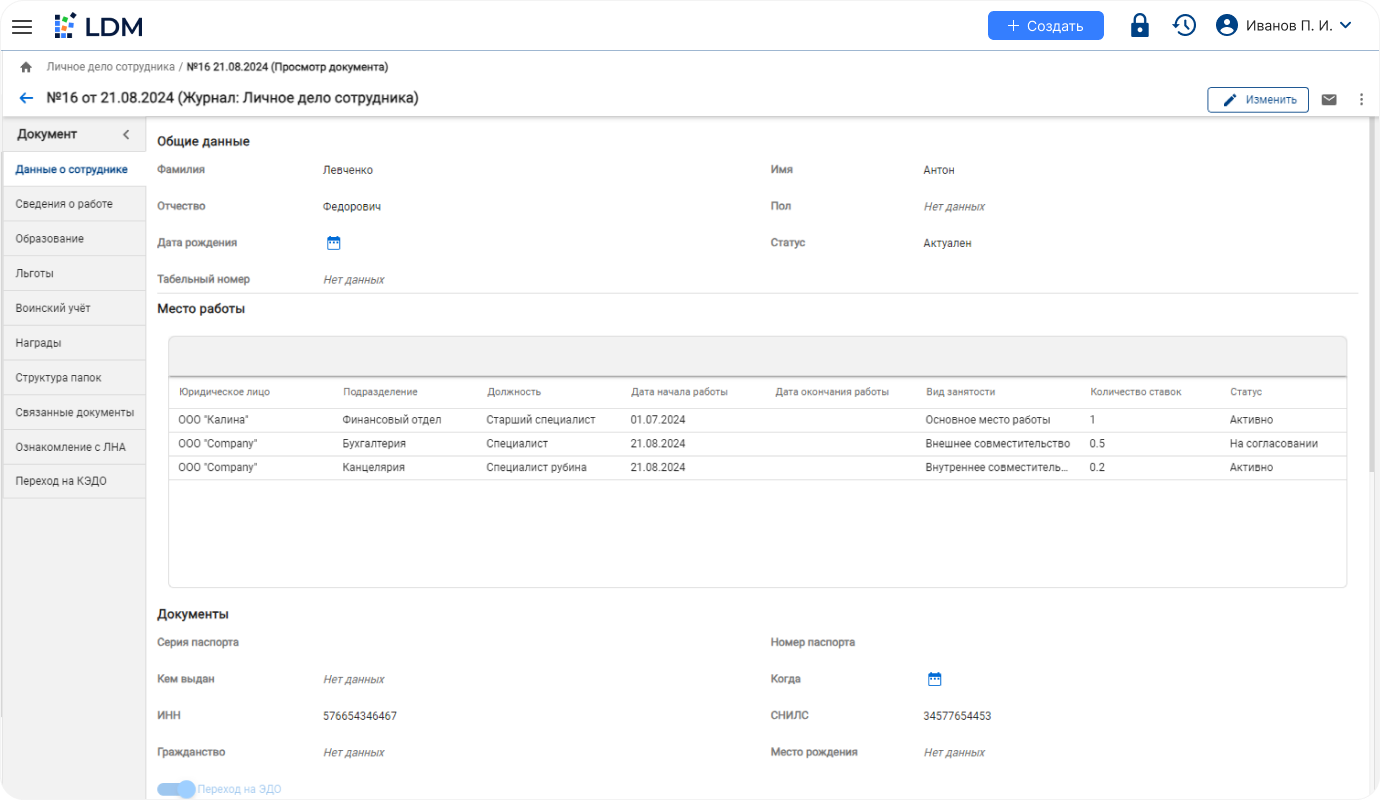Sort by Юридическое лицо column header

pos(224,392)
